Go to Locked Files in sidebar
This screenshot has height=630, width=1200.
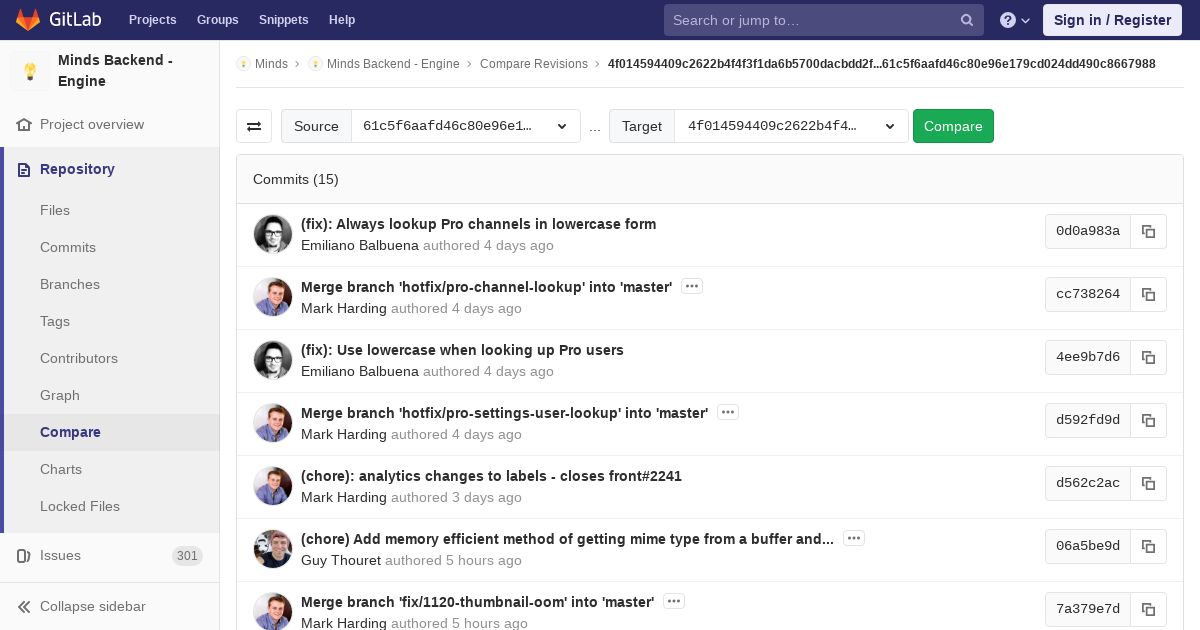click(80, 507)
